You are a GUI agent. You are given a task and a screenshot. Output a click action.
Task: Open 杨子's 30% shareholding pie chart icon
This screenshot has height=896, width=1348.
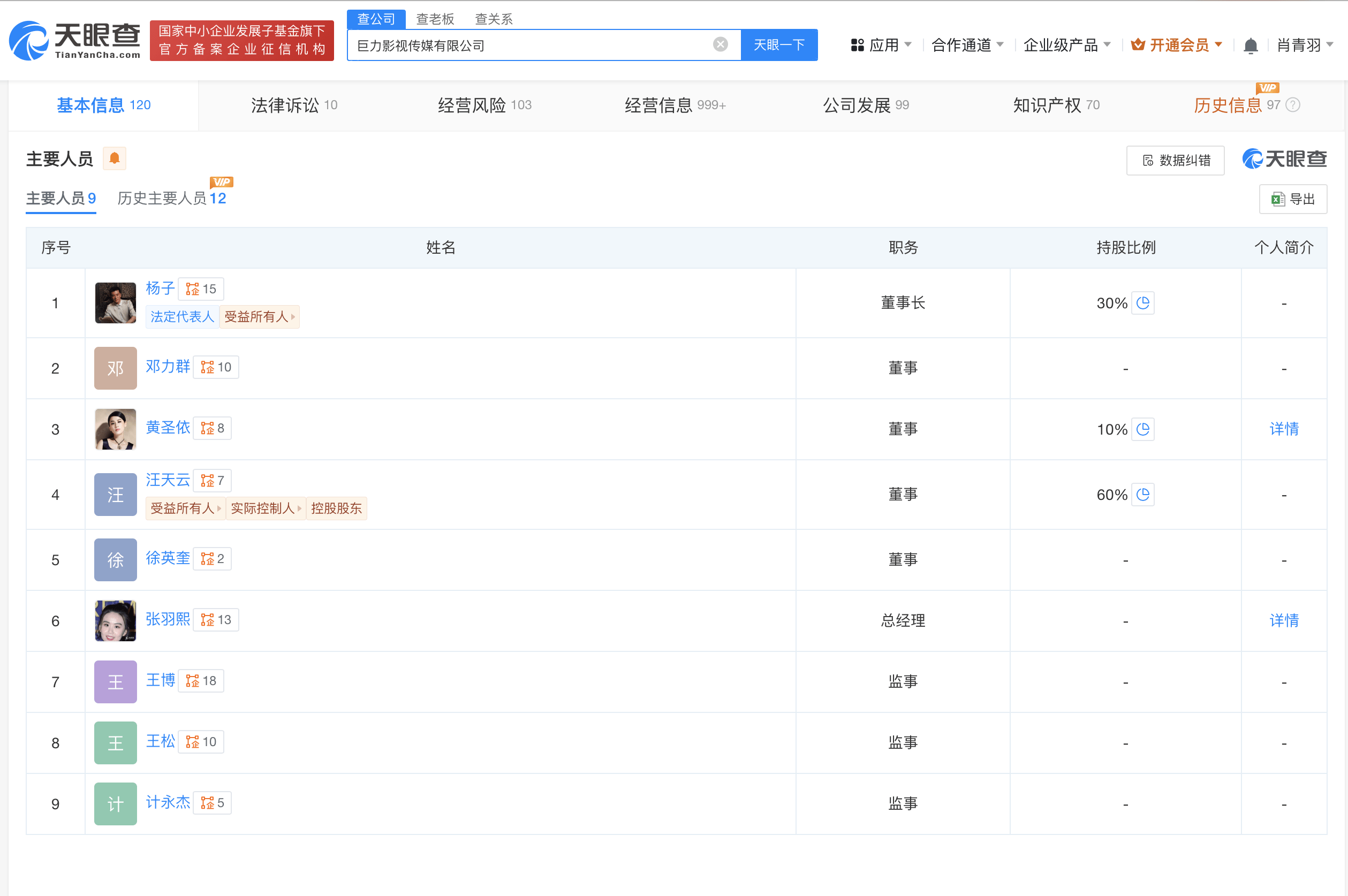point(1143,303)
